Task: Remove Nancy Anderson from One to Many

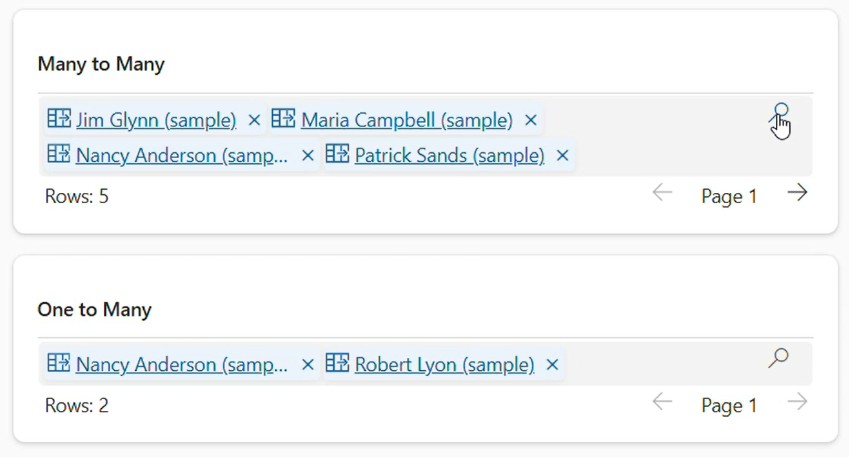Action: click(x=308, y=365)
